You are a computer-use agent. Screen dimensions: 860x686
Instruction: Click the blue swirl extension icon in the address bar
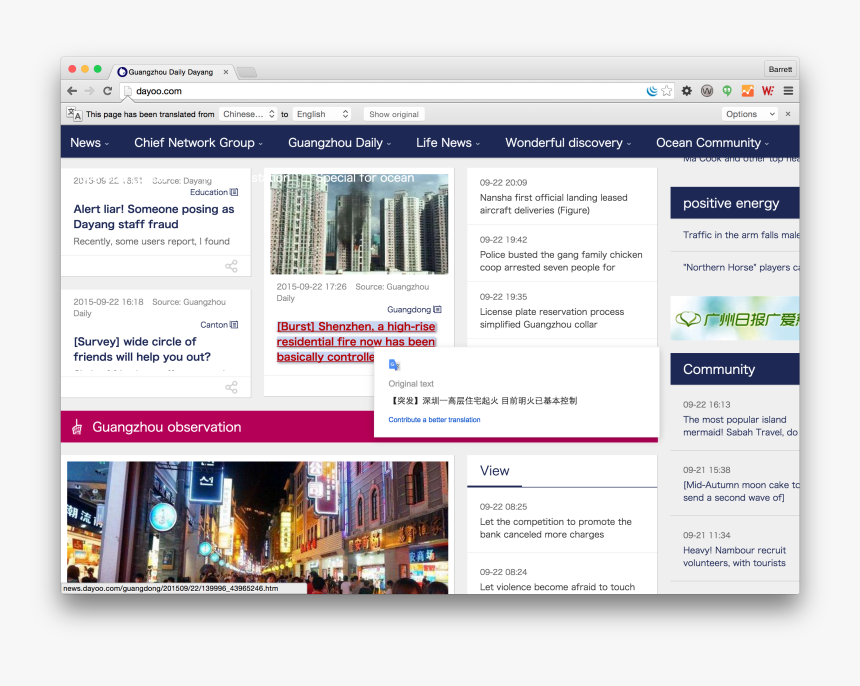coord(652,91)
